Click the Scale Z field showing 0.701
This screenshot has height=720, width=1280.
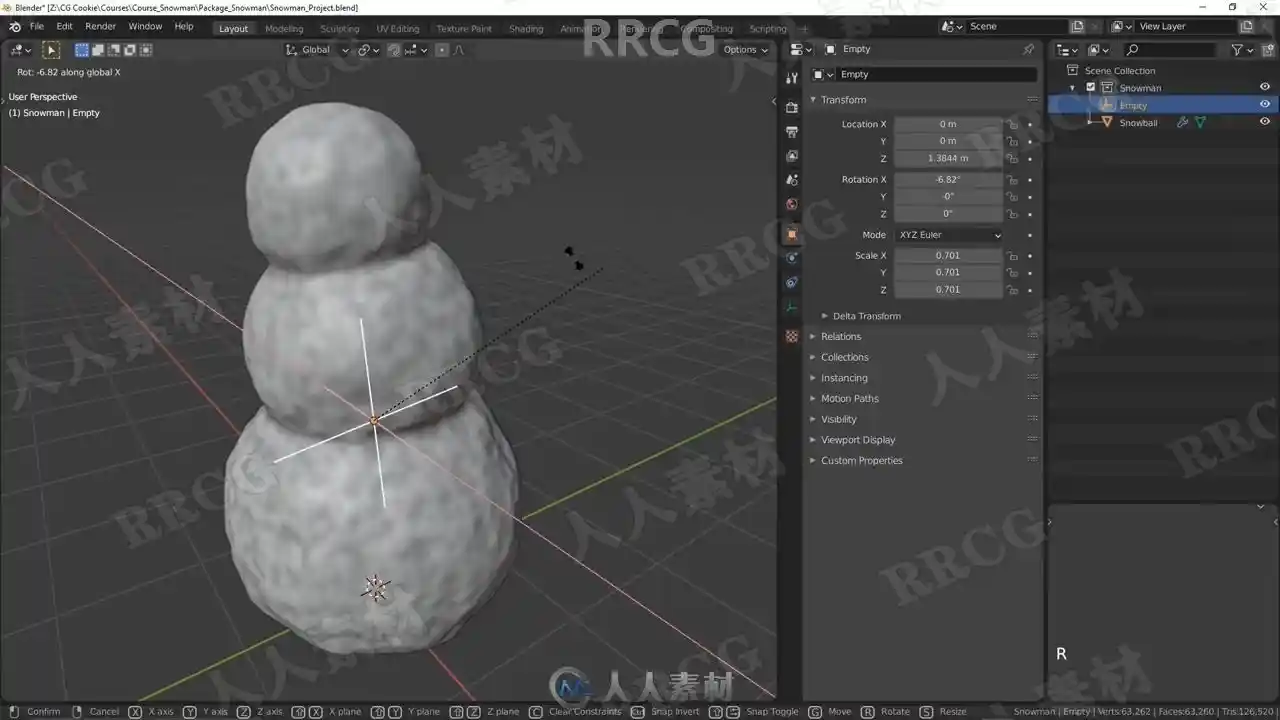tap(947, 290)
